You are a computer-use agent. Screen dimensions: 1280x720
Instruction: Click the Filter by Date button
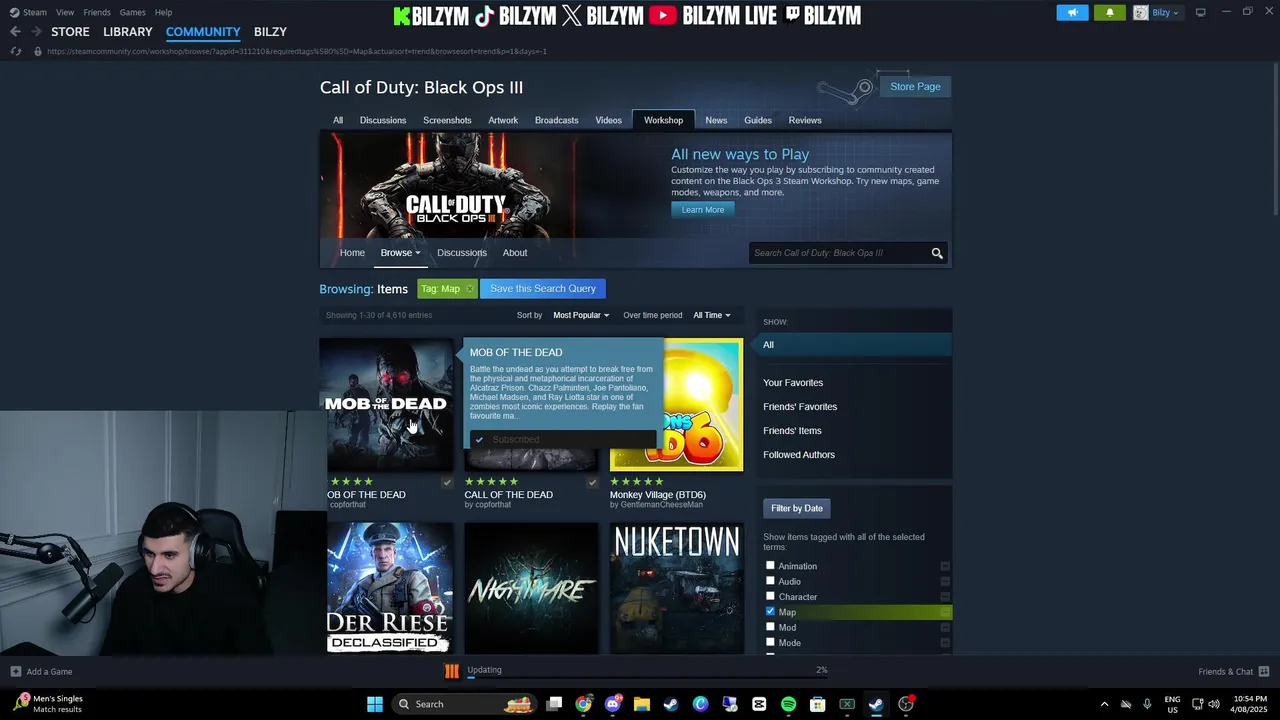(x=797, y=508)
